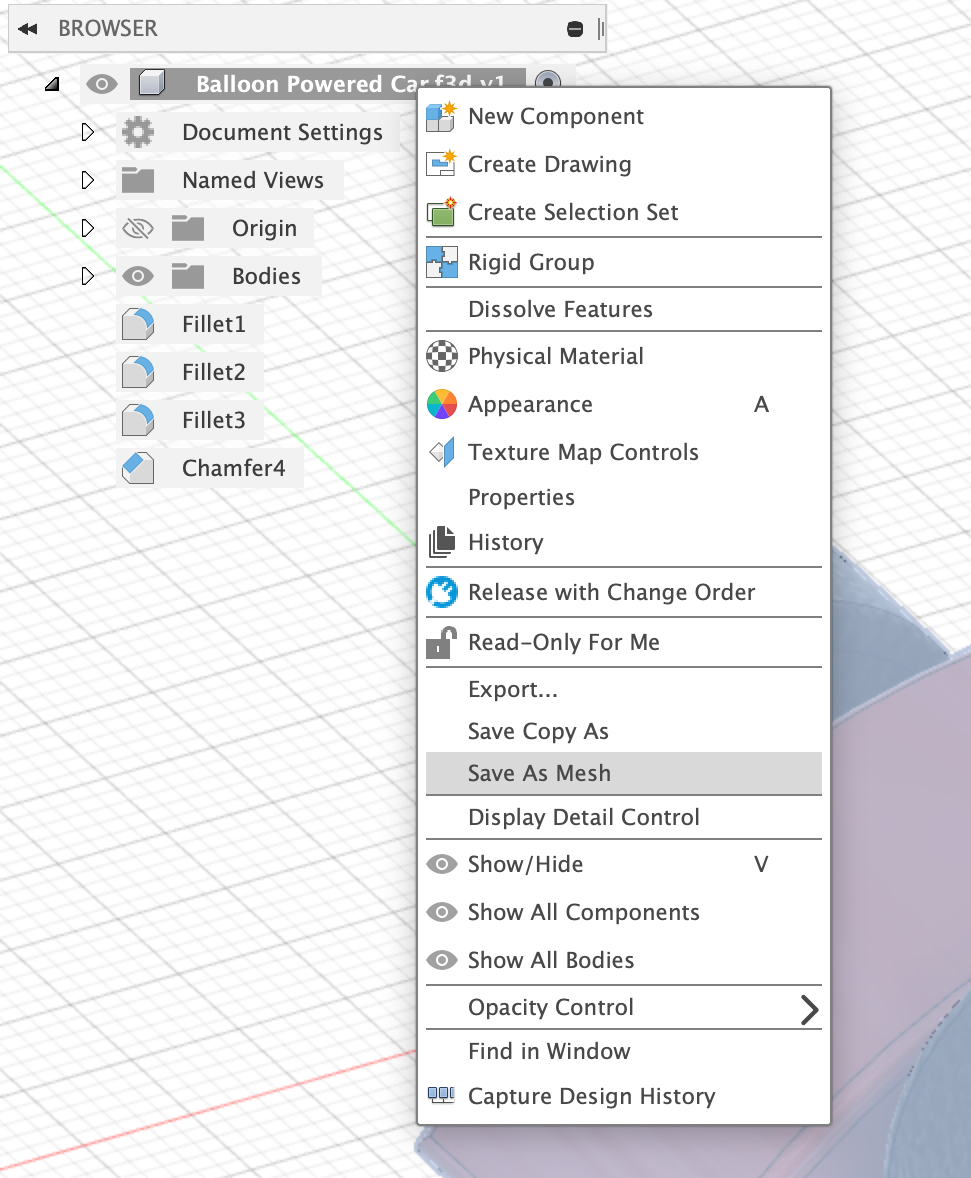Click the Fillet2 label text

213,373
